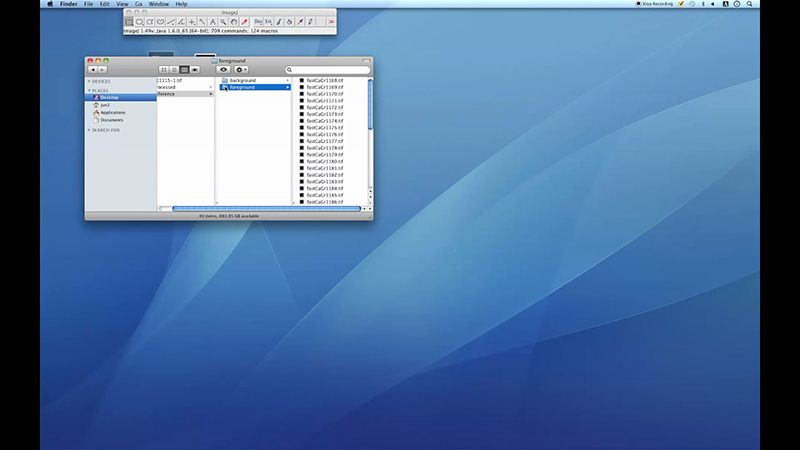This screenshot has width=800, height=450.
Task: Activate the Scrolling hand tool
Action: point(234,22)
